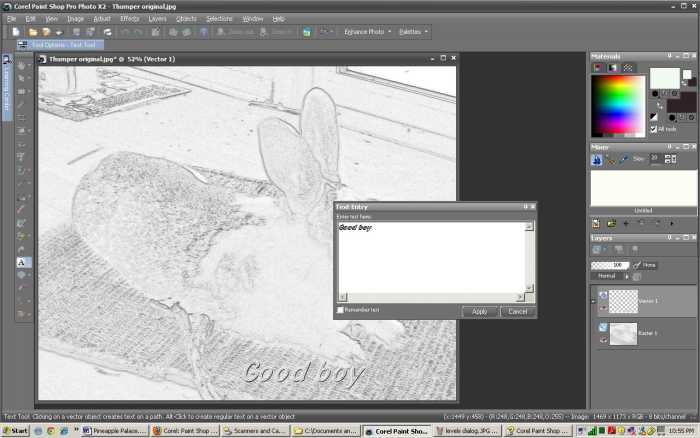Select the Dropper tool
This screenshot has width=700, height=438.
(x=21, y=104)
